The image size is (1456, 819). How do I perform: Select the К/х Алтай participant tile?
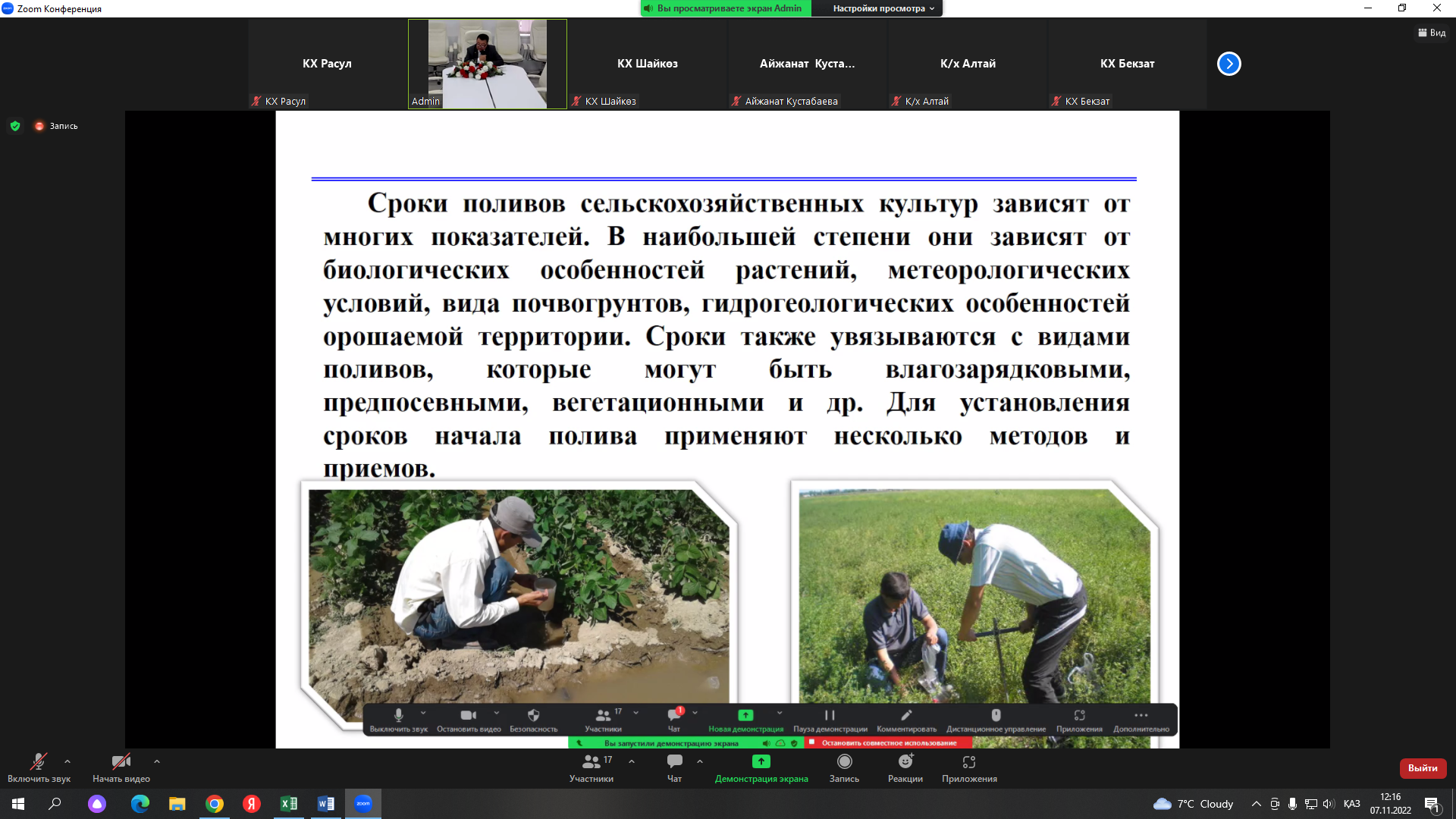pos(968,64)
